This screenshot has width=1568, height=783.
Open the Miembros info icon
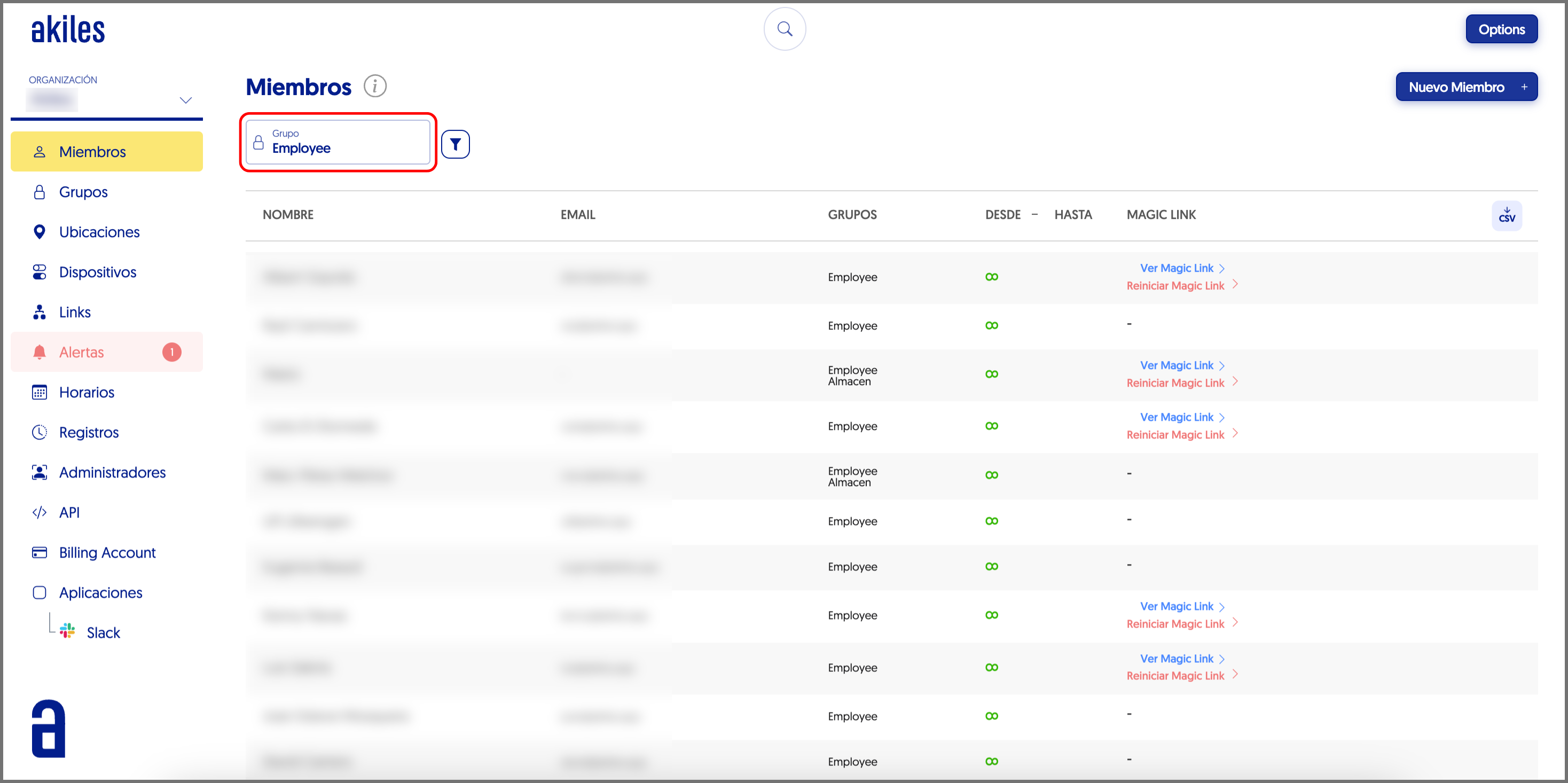point(375,87)
